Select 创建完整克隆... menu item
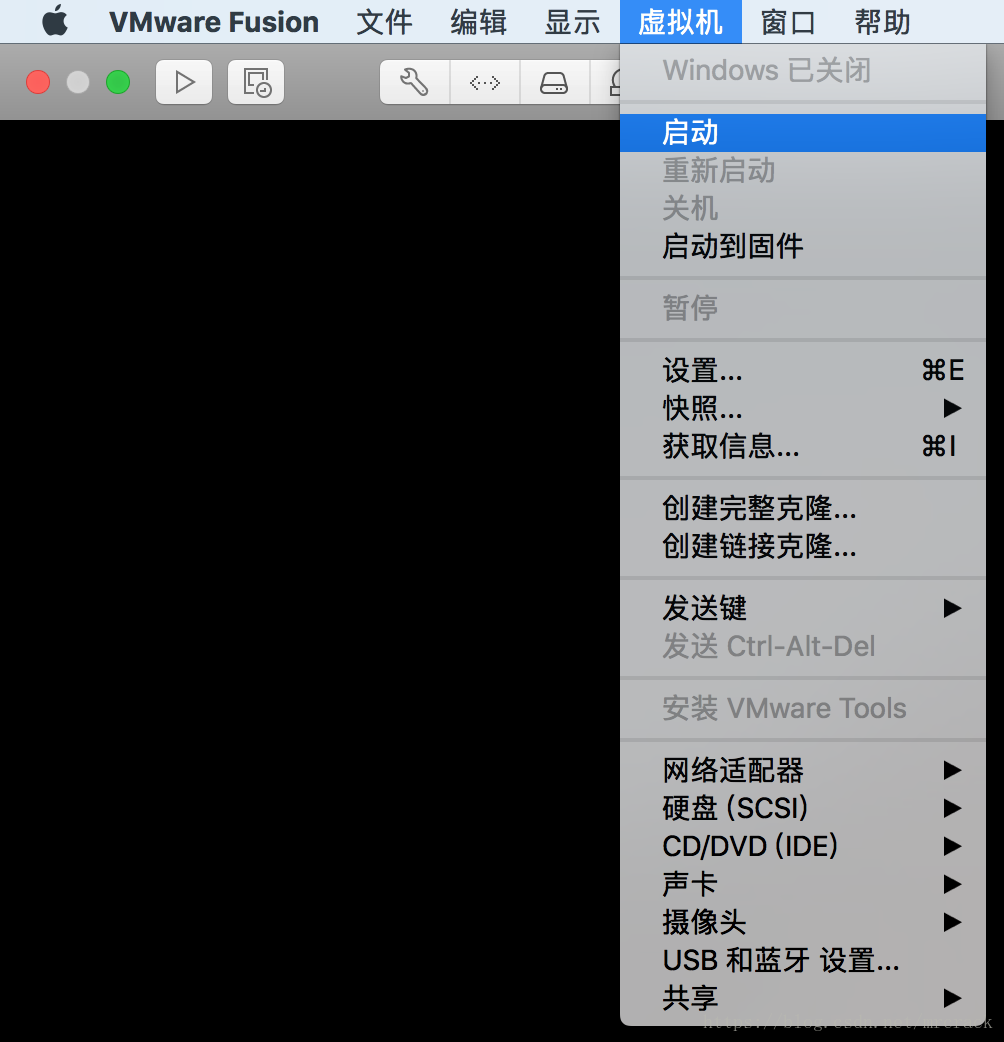Viewport: 1004px width, 1042px height. tap(803, 508)
